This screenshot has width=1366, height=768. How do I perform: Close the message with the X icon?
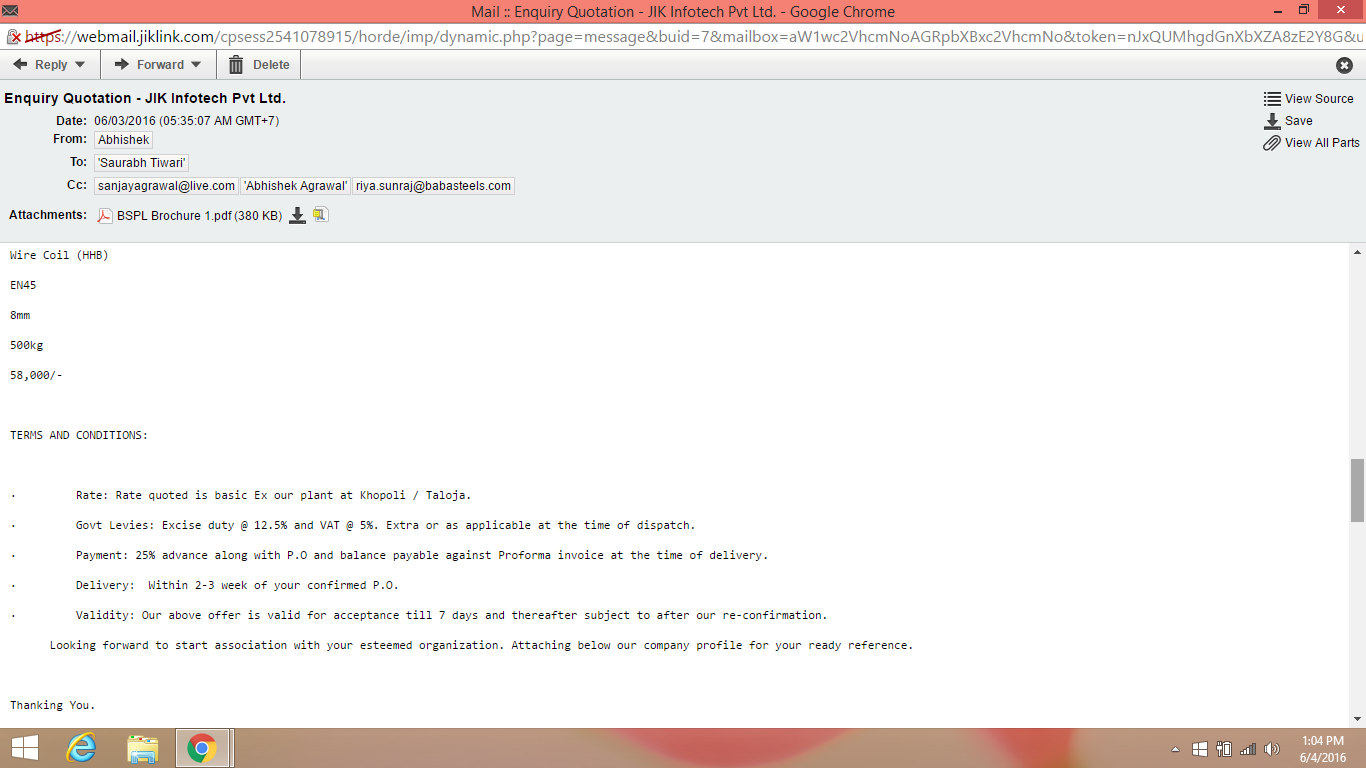pos(1345,65)
